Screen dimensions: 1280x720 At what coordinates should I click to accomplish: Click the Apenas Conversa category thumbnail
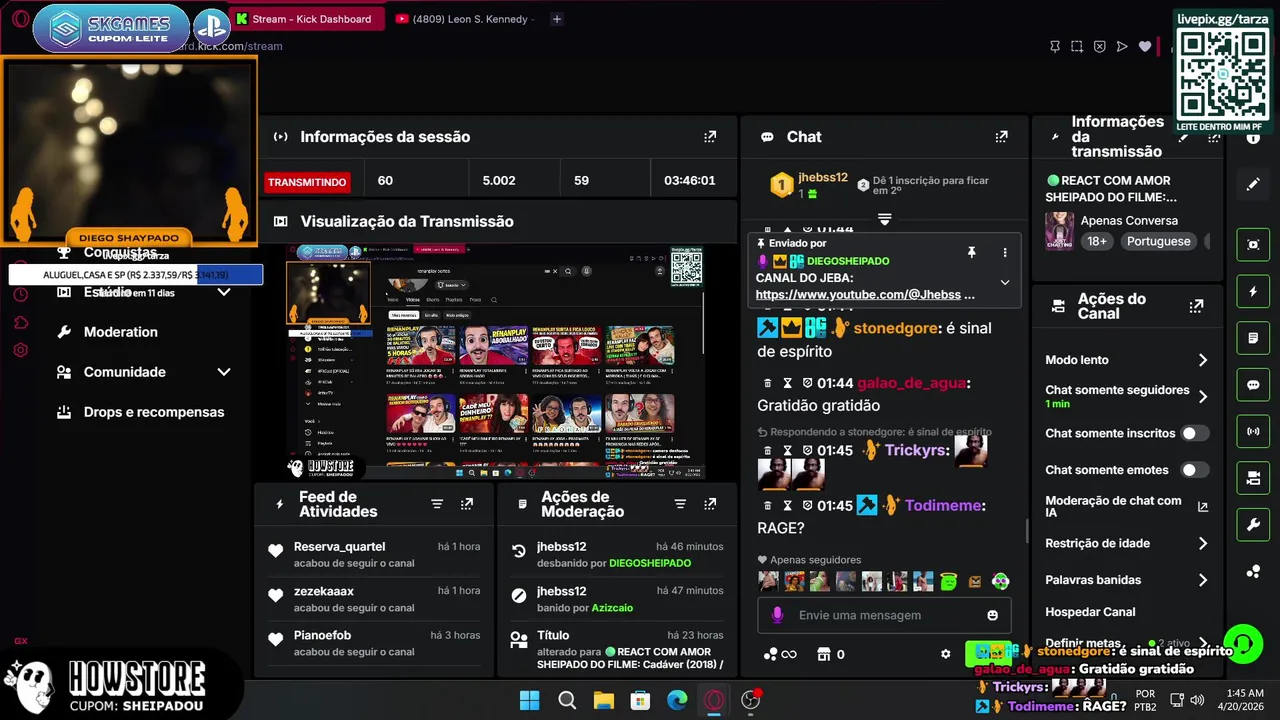click(1059, 231)
